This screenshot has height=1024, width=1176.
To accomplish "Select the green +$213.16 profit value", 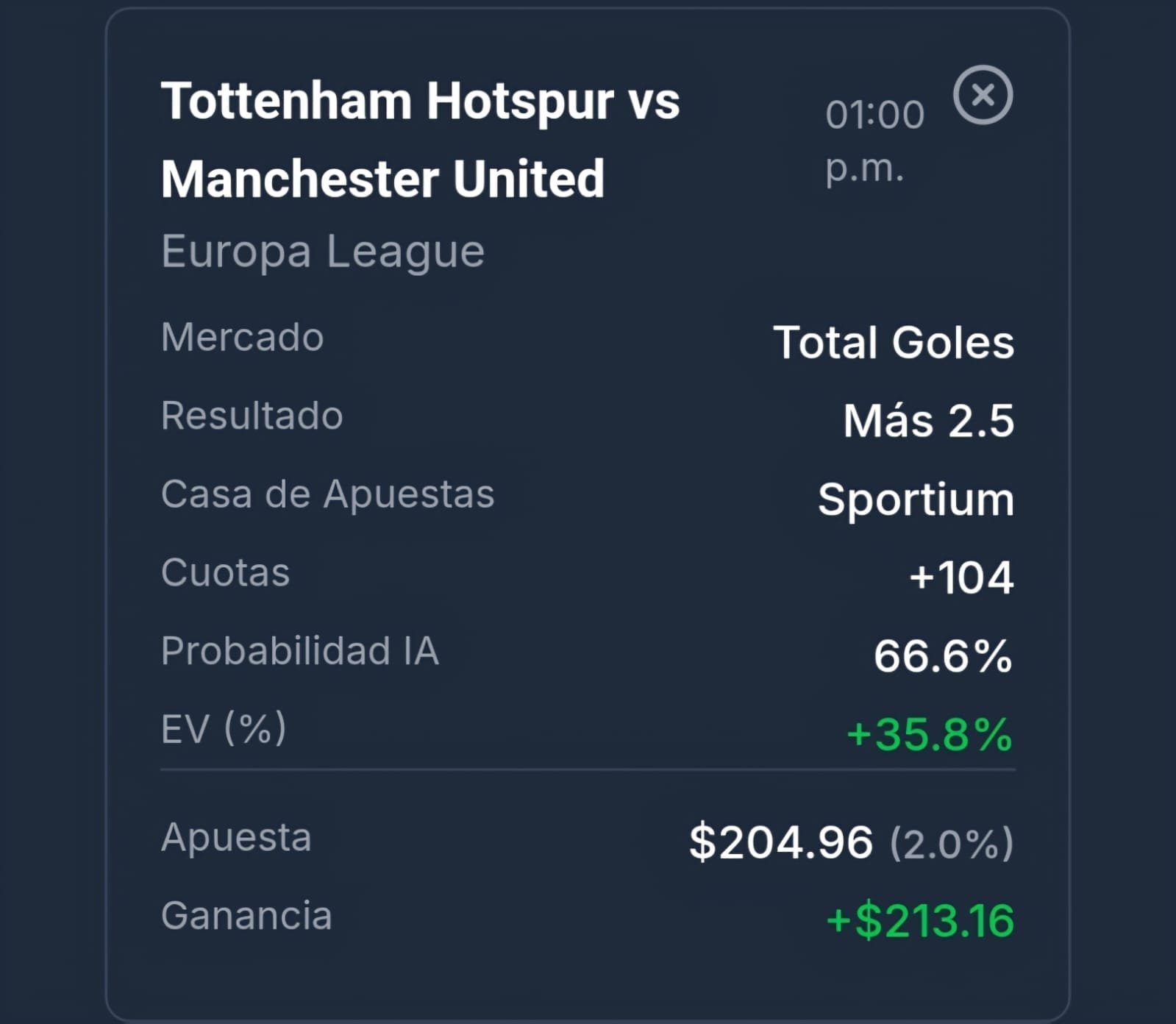I will tap(920, 921).
